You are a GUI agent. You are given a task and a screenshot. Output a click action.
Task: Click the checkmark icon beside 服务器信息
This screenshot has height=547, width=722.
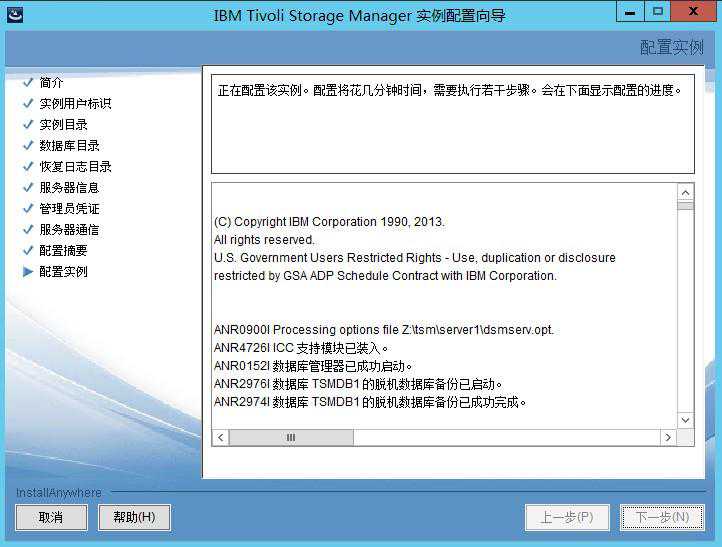tap(28, 188)
